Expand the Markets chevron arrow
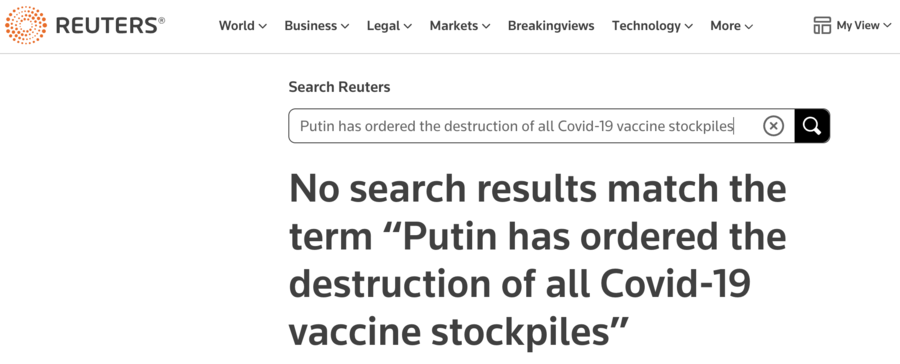Screen dimensions: 900x364 (486, 26)
